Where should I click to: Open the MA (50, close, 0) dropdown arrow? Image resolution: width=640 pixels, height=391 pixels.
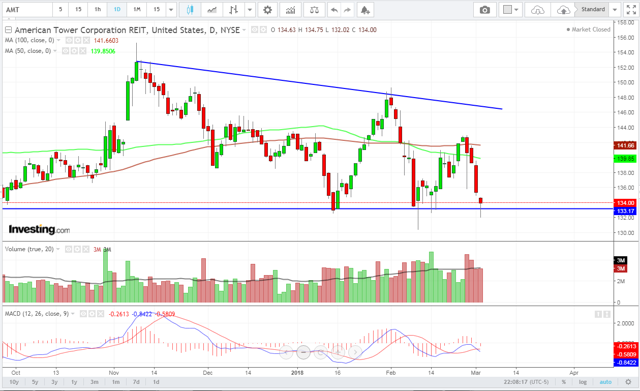pyautogui.click(x=55, y=51)
